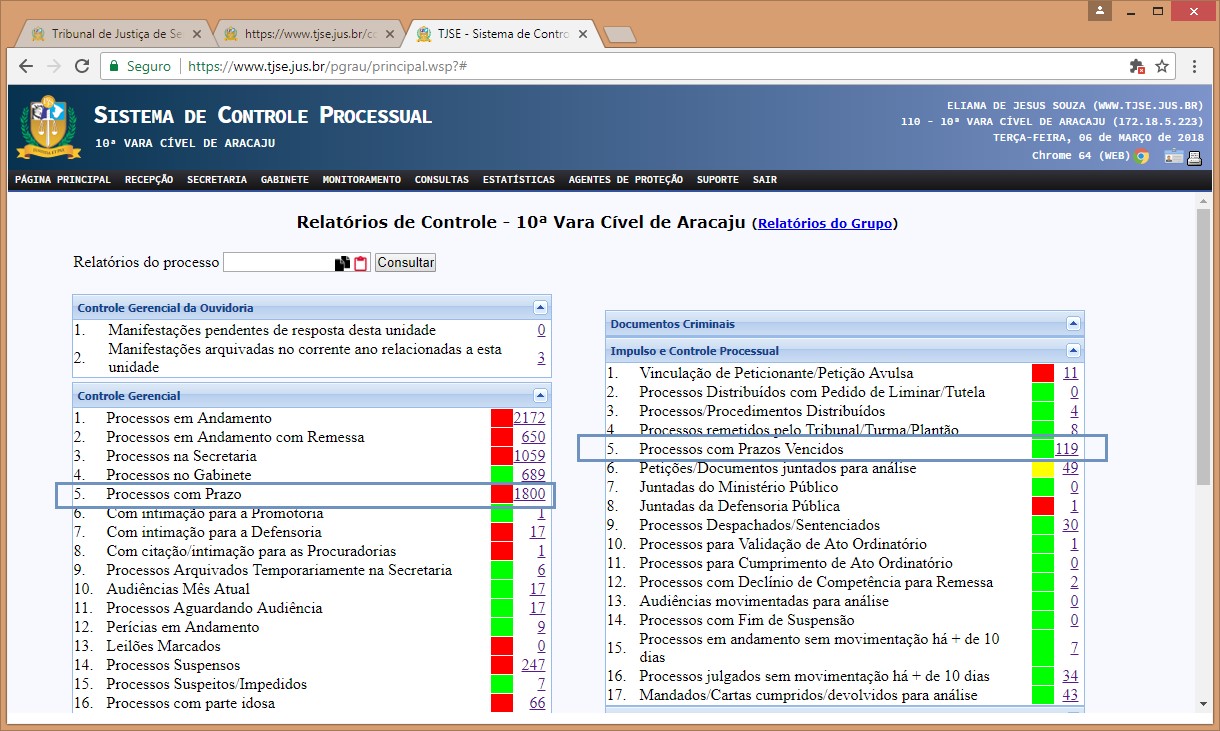Click the printer icon in the header

point(1194,156)
